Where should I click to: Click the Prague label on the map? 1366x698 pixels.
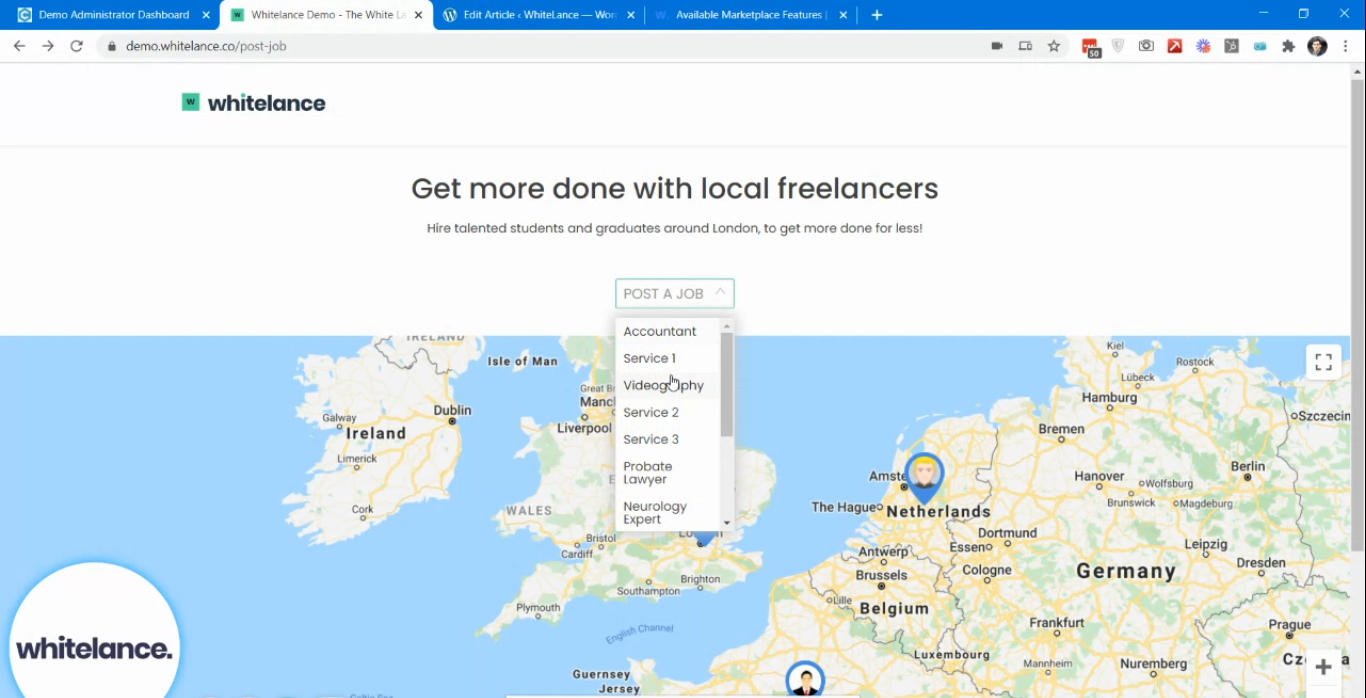(1289, 624)
